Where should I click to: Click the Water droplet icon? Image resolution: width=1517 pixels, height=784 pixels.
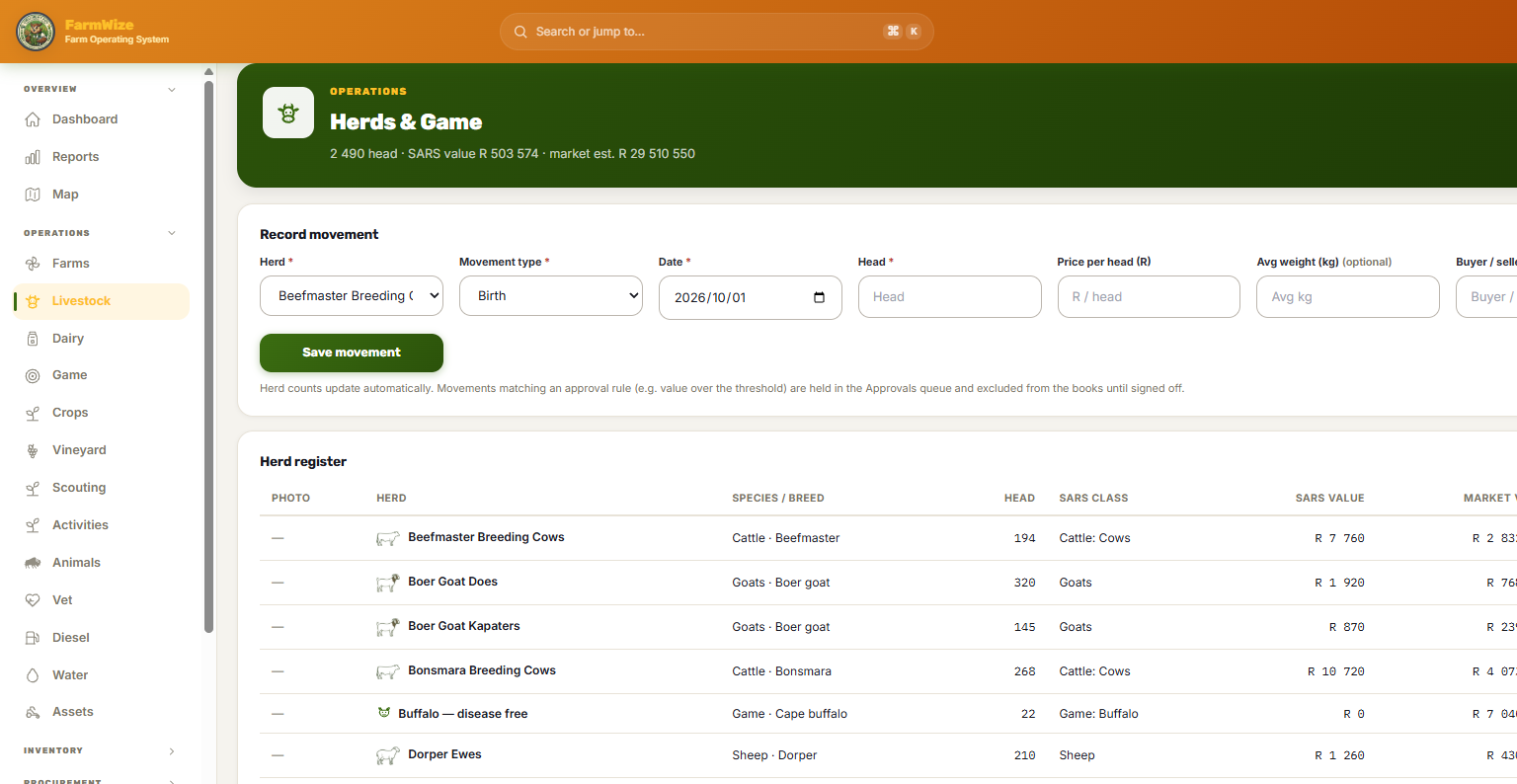[33, 675]
